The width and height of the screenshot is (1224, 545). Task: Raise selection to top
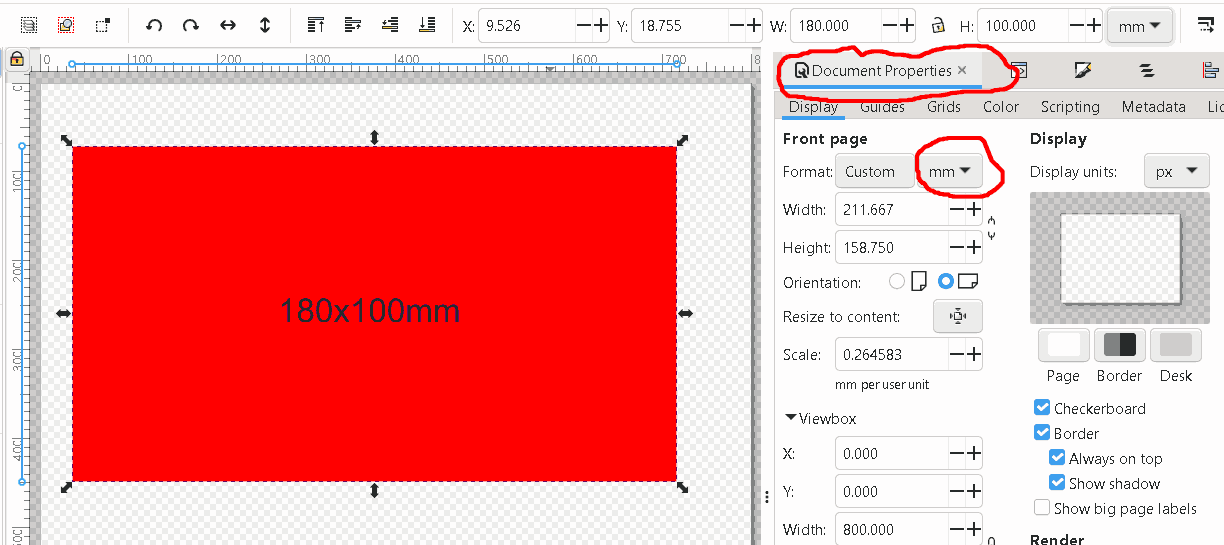(316, 25)
